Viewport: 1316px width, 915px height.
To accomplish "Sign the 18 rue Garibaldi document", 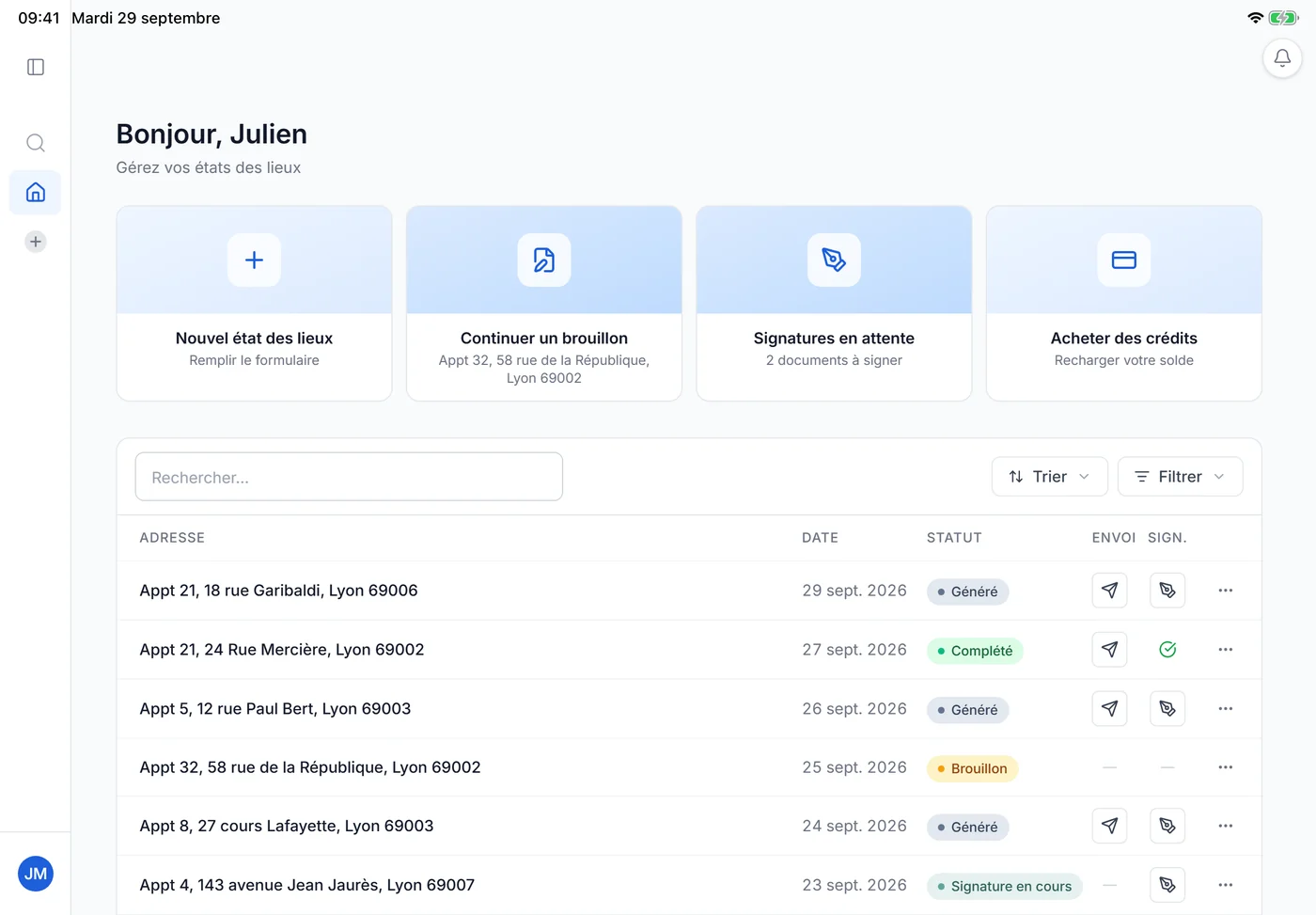I will click(1167, 591).
